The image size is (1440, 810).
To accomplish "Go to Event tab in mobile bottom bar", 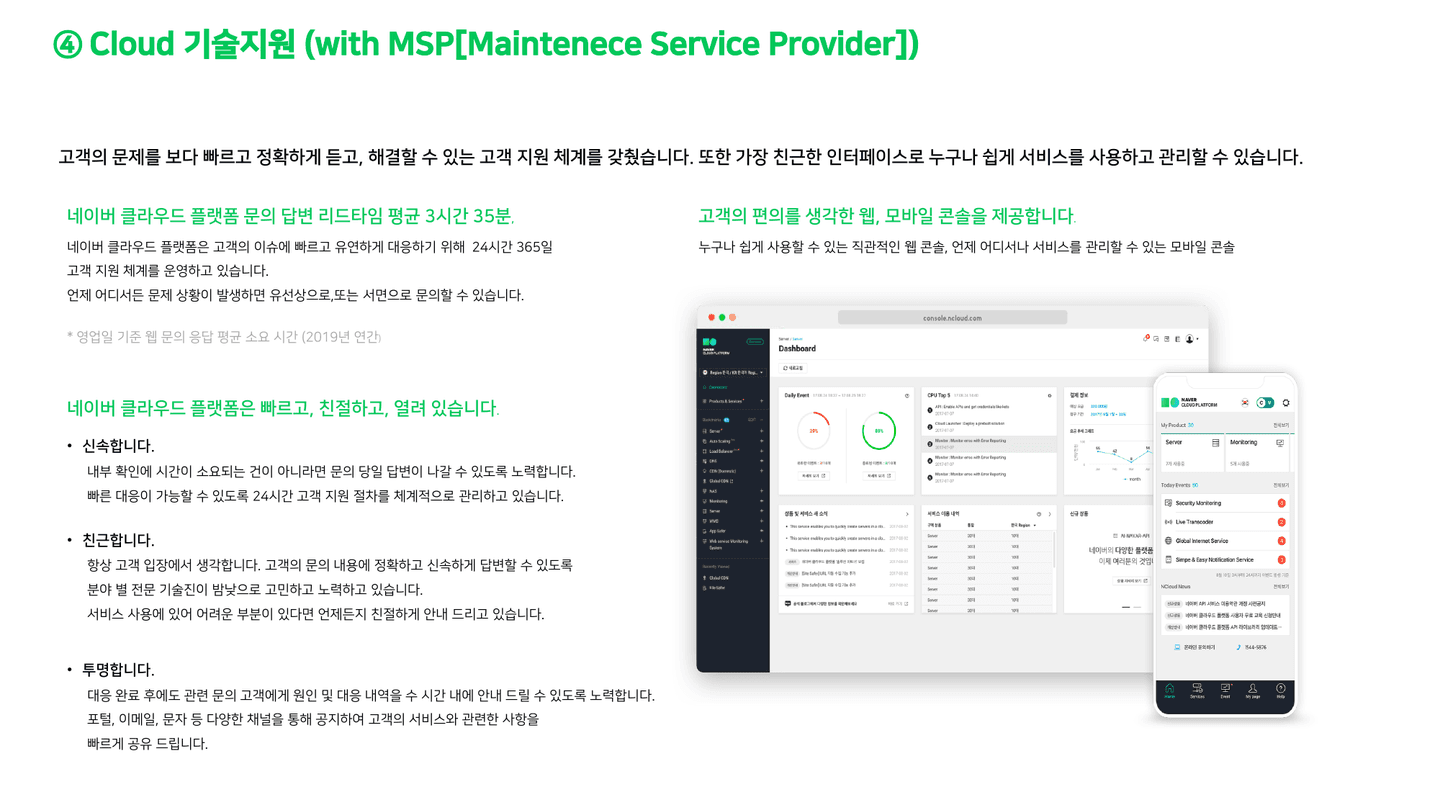I will pyautogui.click(x=1225, y=691).
